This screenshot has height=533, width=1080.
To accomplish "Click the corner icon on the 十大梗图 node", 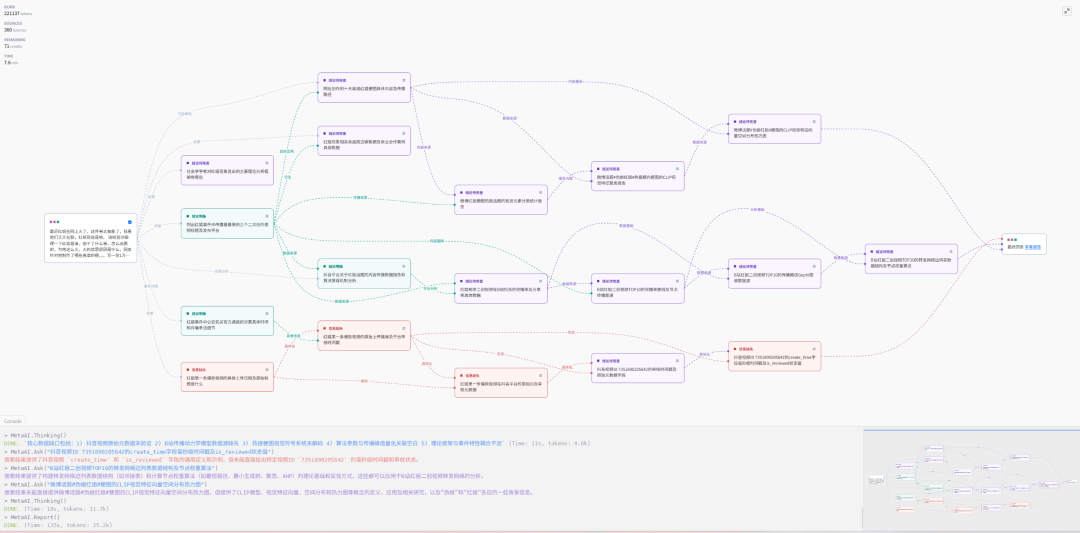I will [404, 80].
